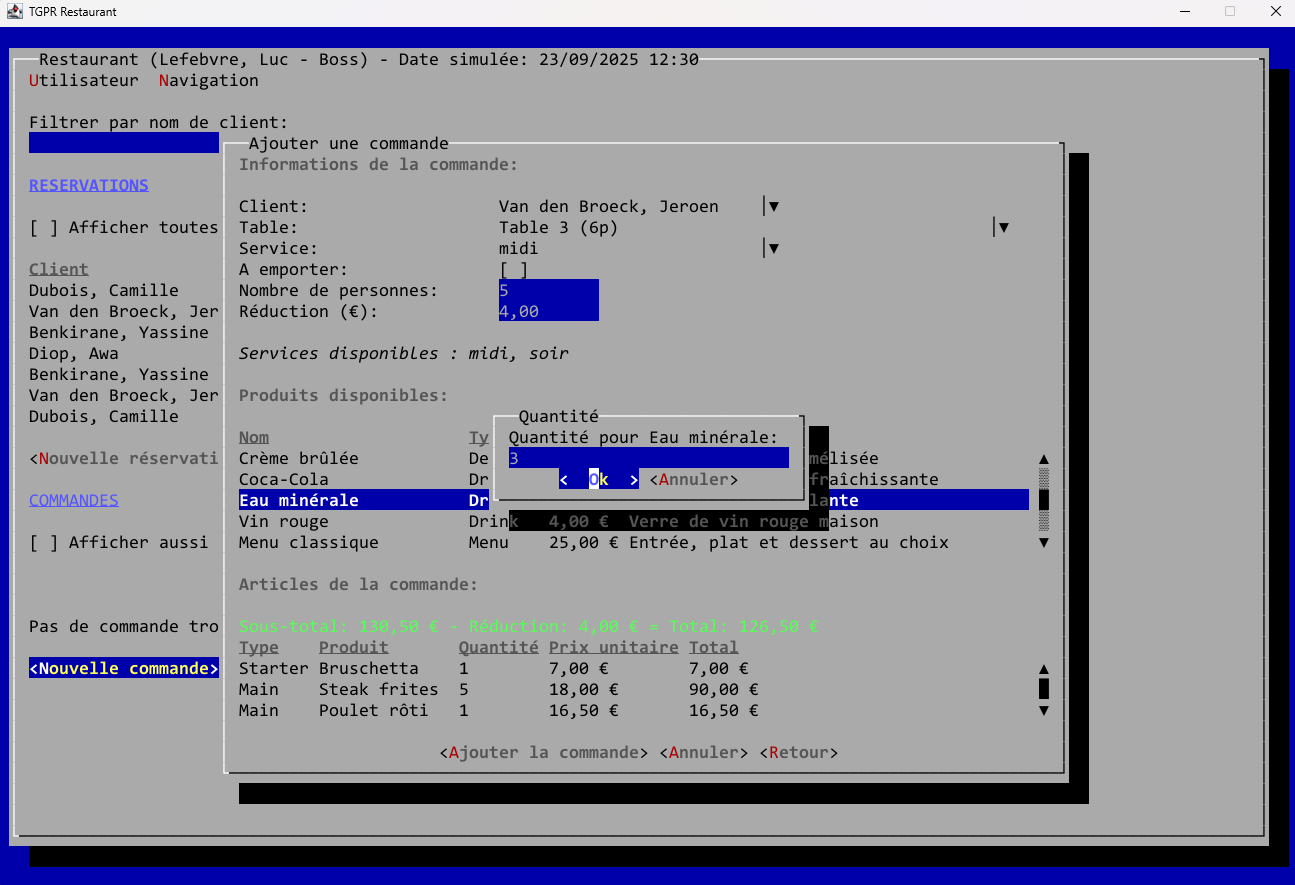Click the order articles scrollbar thumb
The width and height of the screenshot is (1295, 885).
tap(1044, 689)
